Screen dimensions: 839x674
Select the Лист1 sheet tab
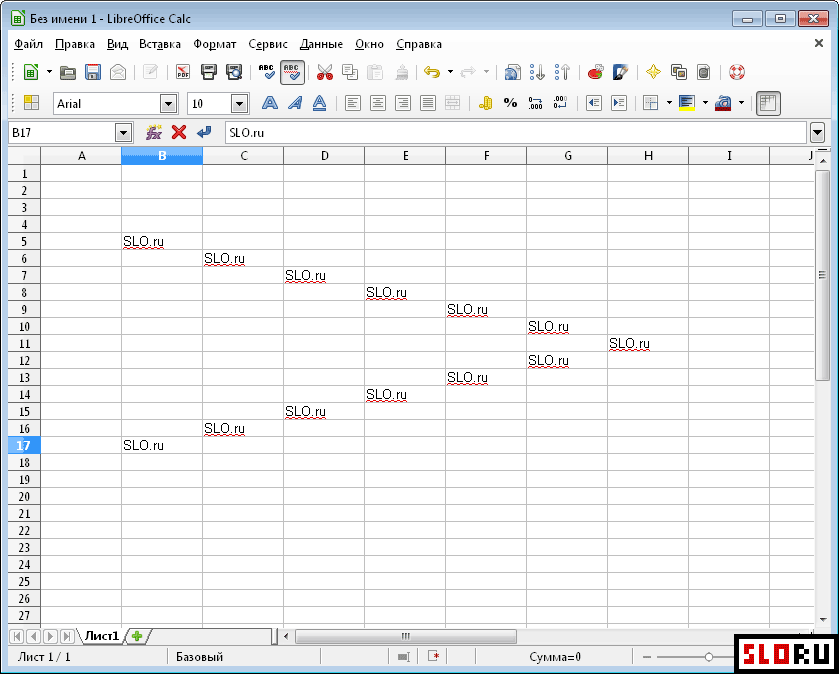coord(102,635)
